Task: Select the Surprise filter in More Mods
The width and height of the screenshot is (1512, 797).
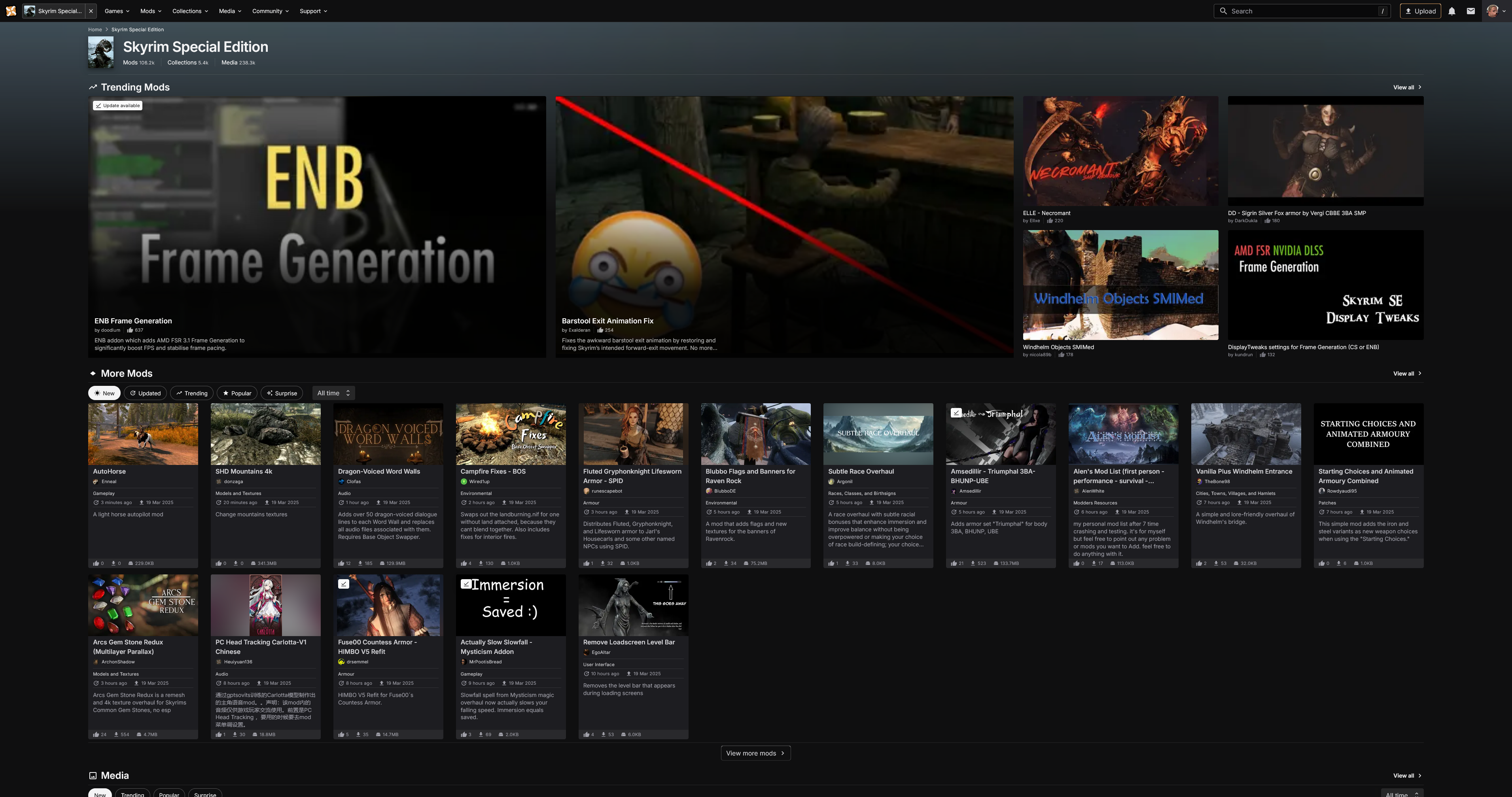Action: [x=281, y=393]
